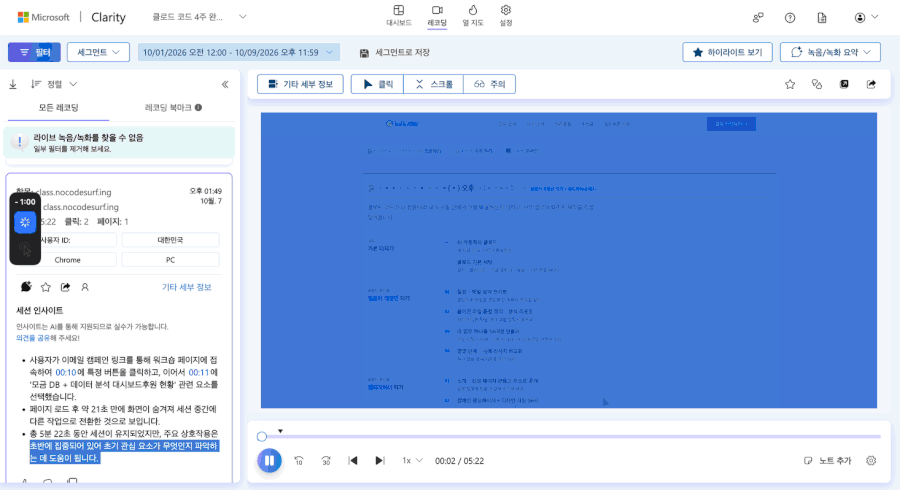The width and height of the screenshot is (900, 490).
Task: Click the info icon beside 레코딩 북마크
Action: pyautogui.click(x=199, y=107)
